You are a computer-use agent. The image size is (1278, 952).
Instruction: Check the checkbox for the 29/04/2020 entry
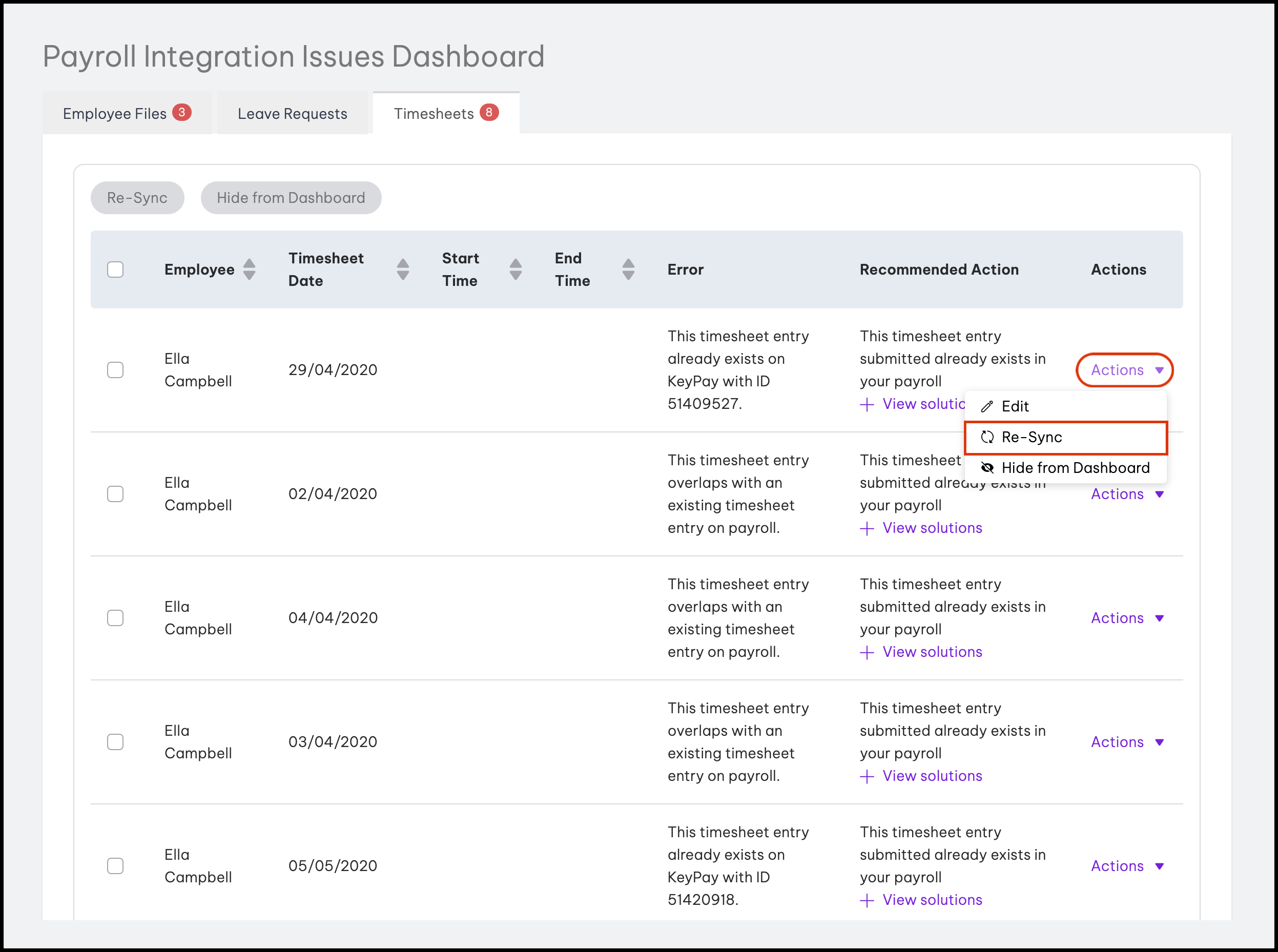(x=115, y=370)
